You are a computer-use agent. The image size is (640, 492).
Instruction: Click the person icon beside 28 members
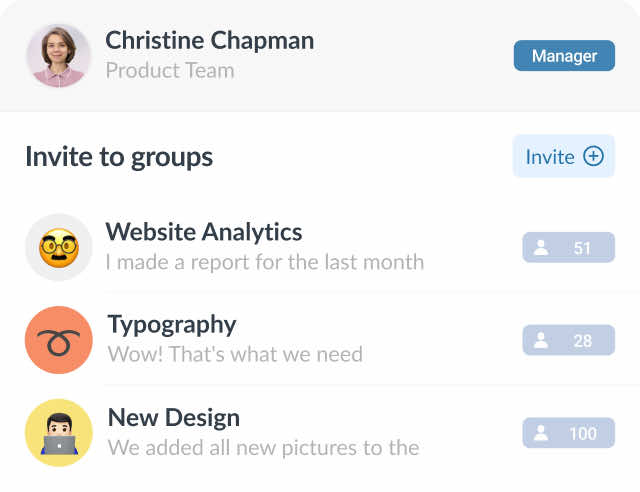541,341
